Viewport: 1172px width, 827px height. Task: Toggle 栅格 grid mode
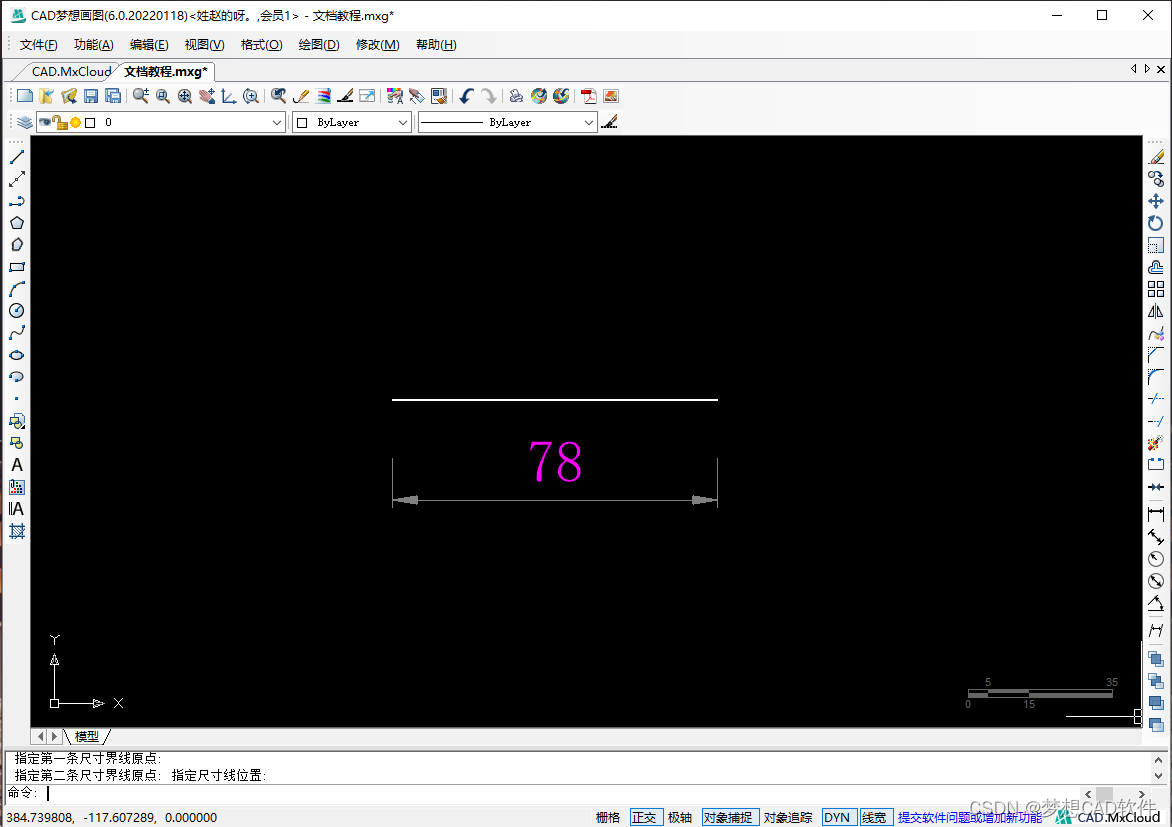click(x=608, y=817)
